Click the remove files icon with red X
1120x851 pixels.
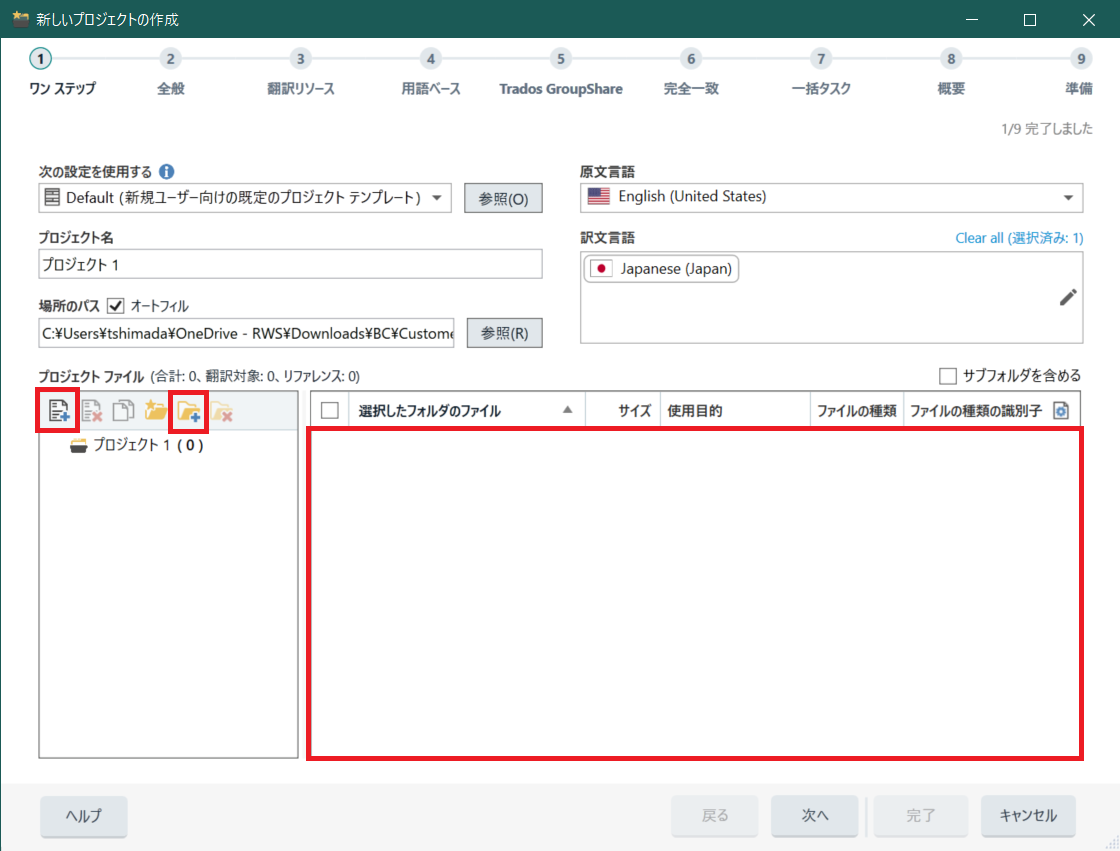[92, 410]
